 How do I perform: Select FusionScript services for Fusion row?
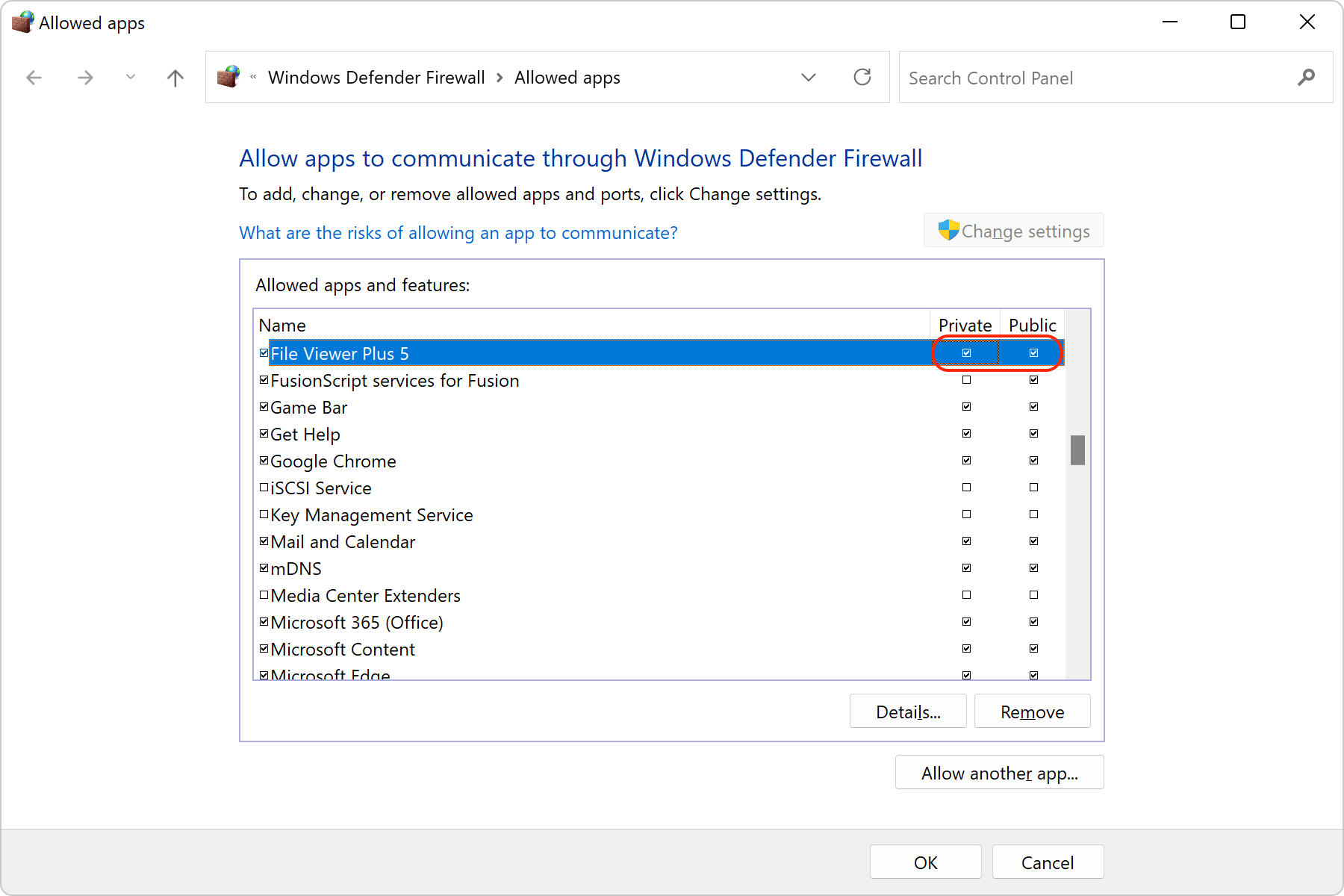coord(659,381)
